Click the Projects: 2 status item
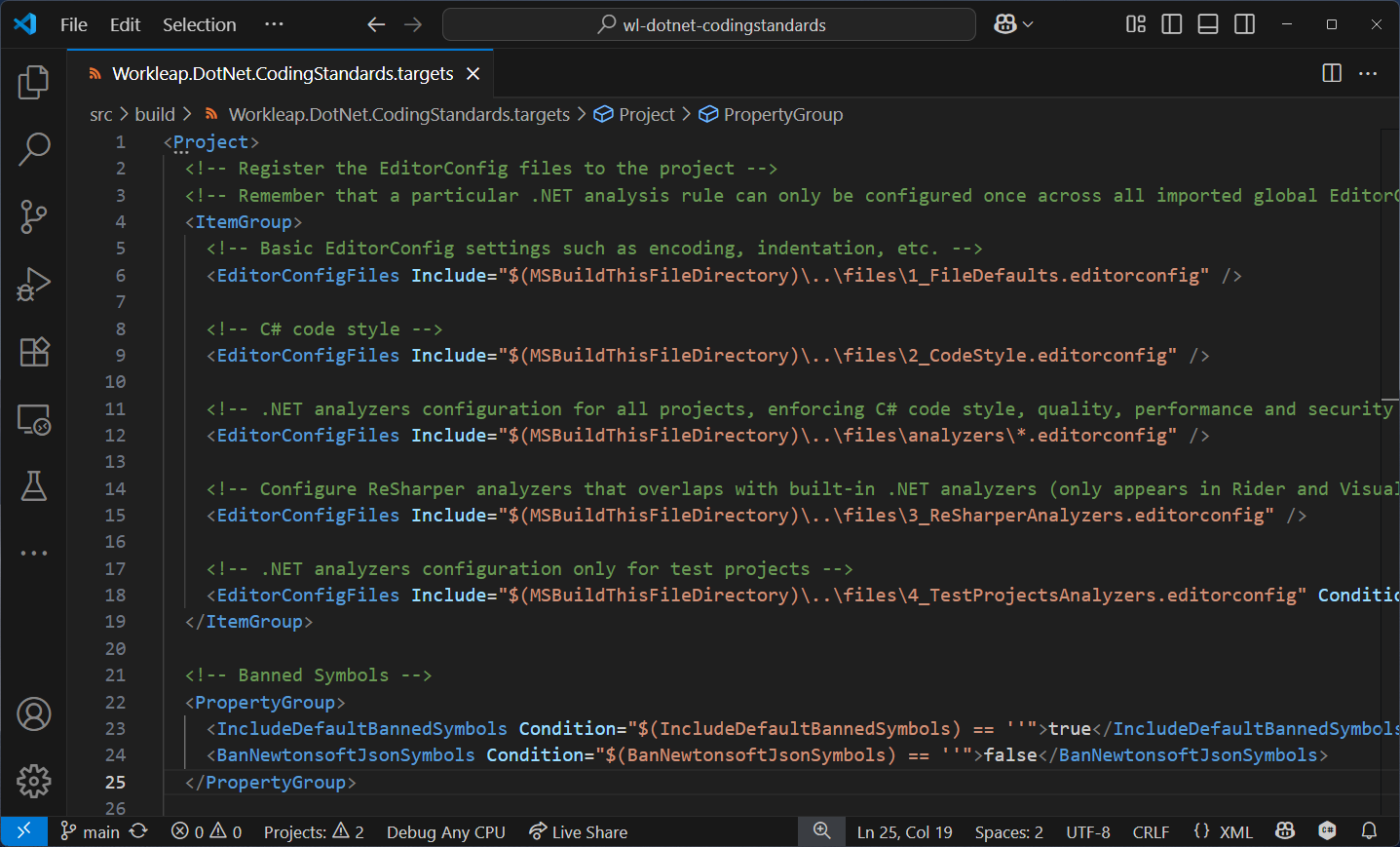 (x=313, y=831)
